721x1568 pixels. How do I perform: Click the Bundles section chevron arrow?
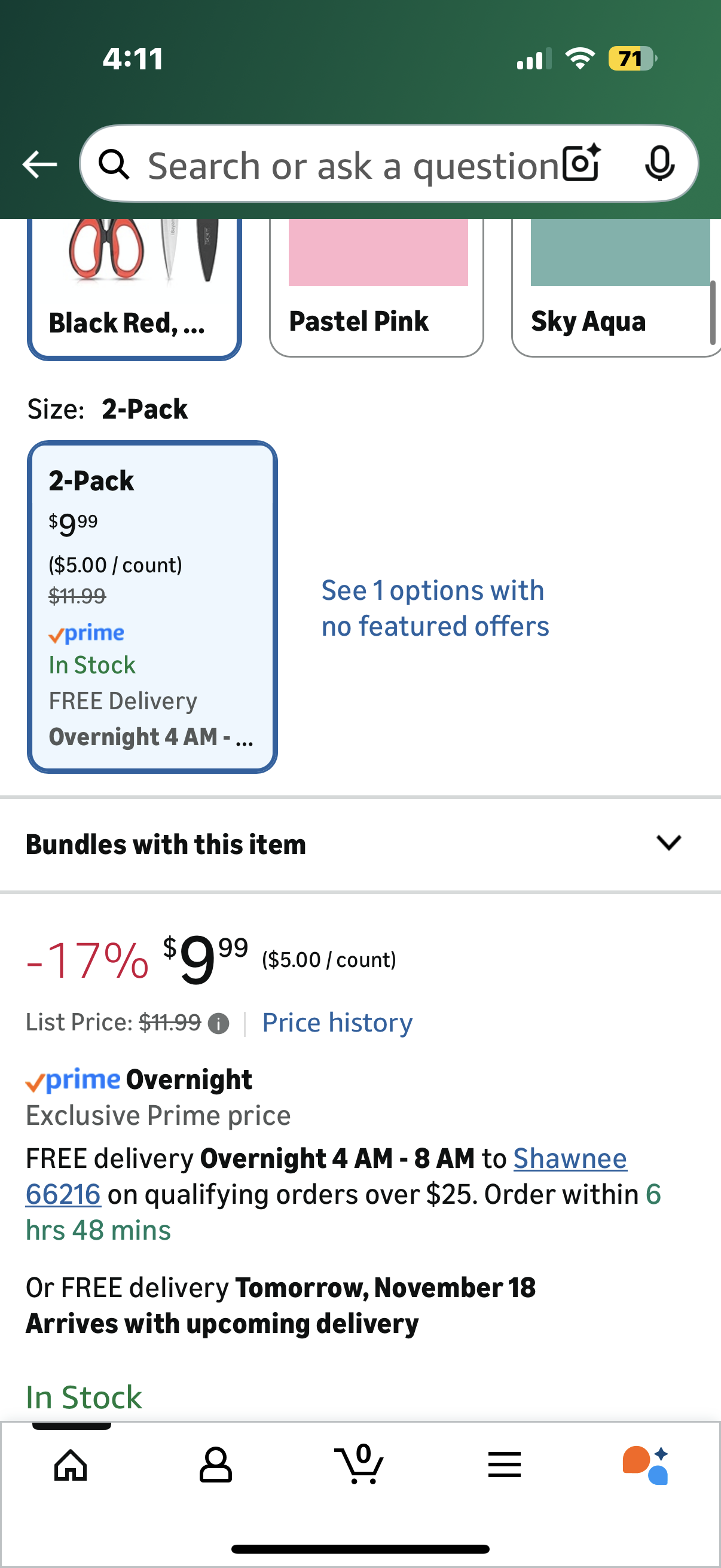(668, 843)
